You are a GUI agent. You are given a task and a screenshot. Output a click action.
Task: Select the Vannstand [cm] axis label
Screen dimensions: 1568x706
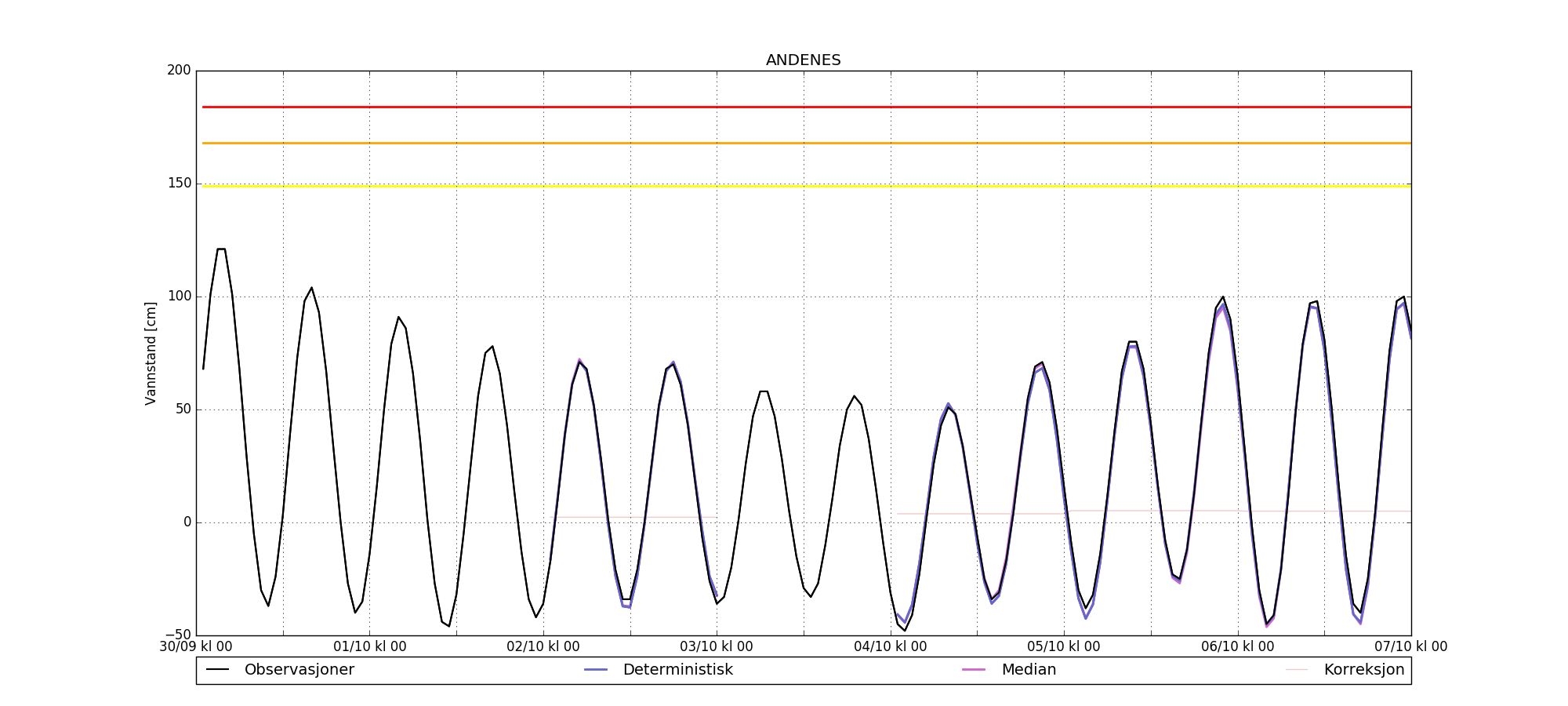(151, 353)
